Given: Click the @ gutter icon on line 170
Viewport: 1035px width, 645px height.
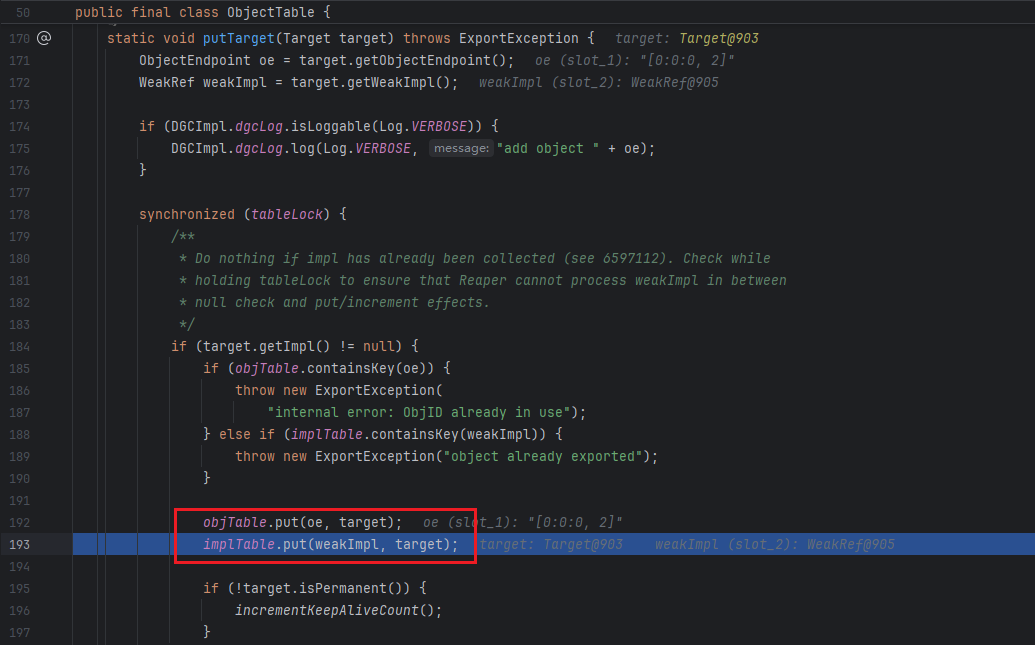Looking at the screenshot, I should coord(43,38).
